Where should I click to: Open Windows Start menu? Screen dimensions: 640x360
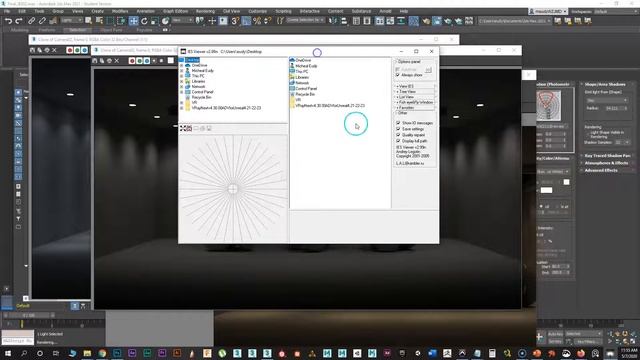tap(7, 353)
